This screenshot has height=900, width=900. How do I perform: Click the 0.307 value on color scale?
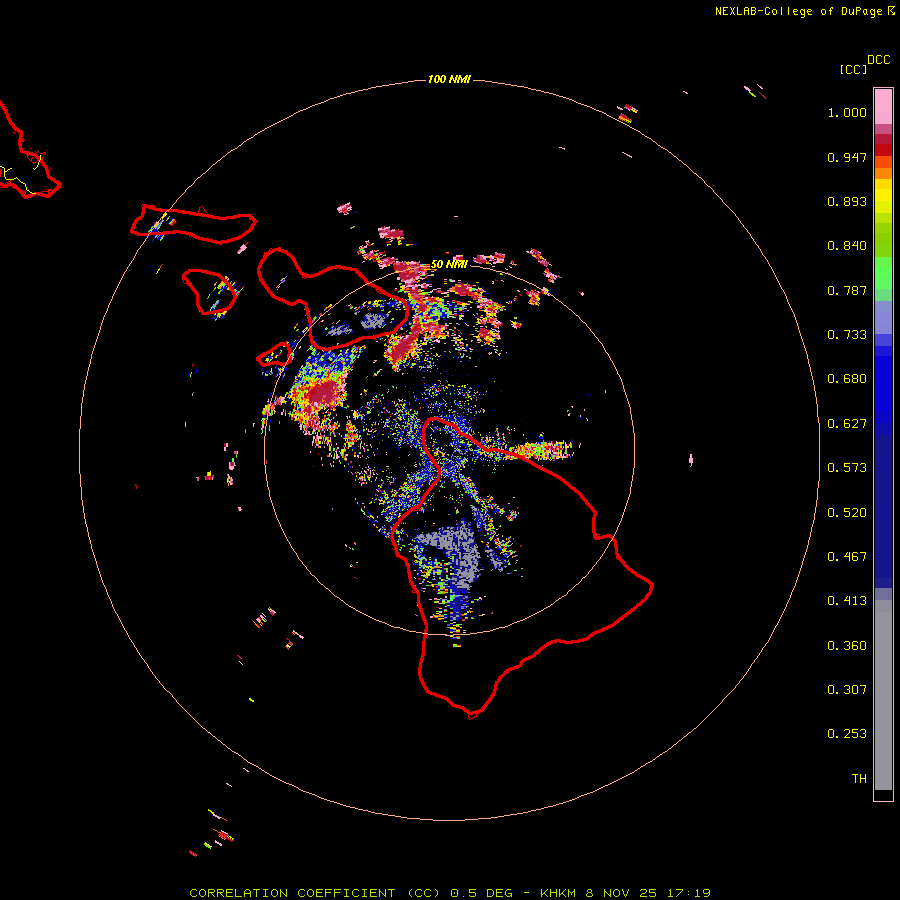click(x=847, y=690)
